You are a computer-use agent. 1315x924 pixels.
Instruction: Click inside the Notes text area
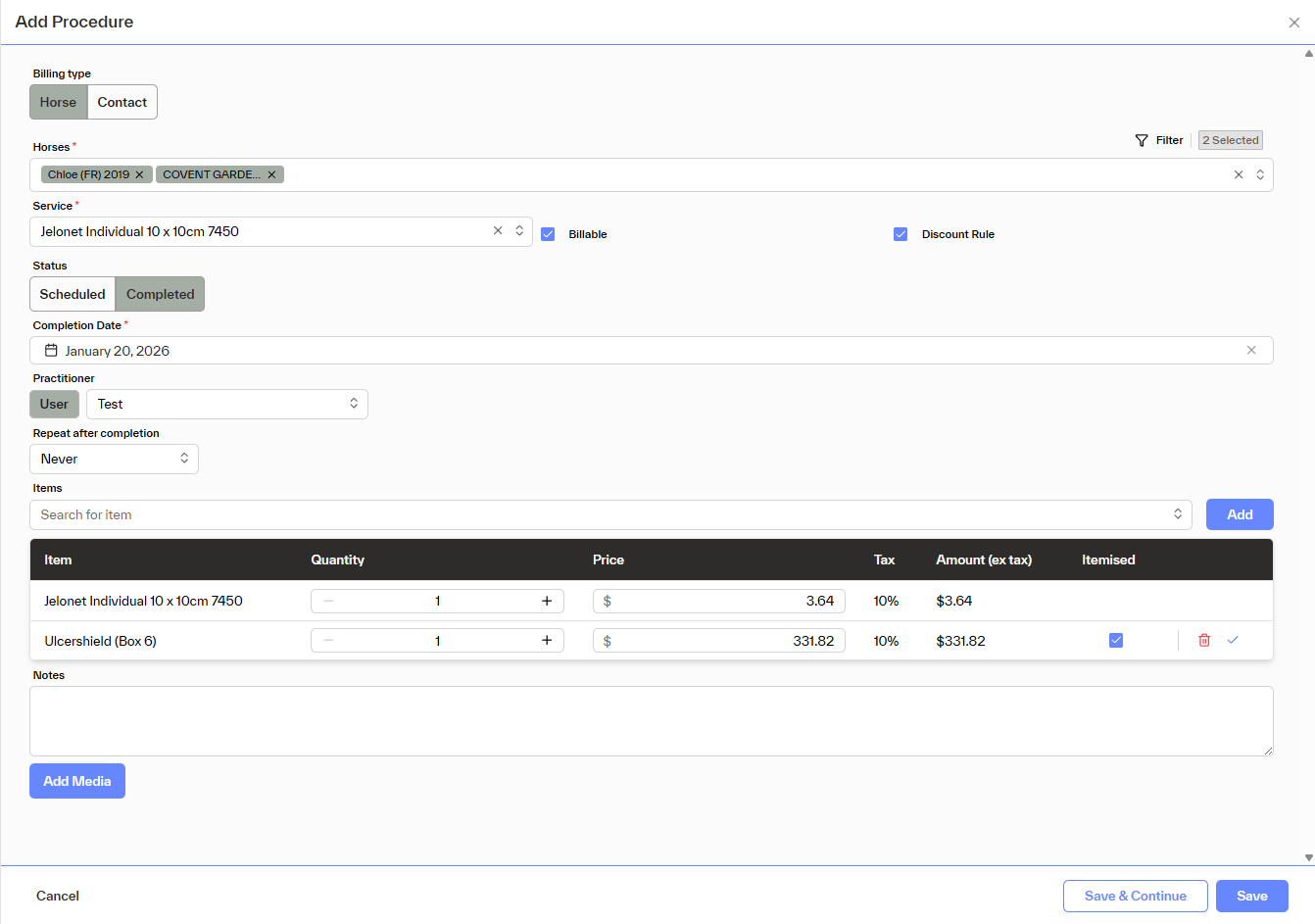coord(651,721)
